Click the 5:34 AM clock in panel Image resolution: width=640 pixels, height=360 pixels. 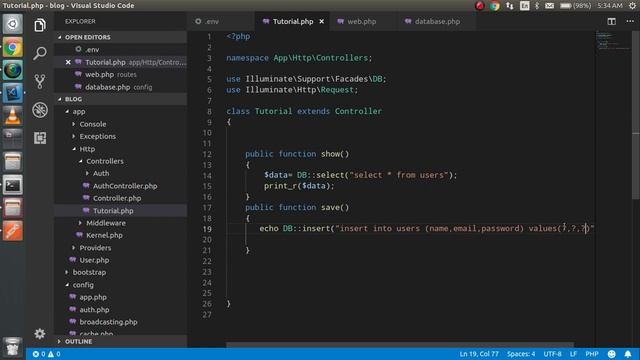click(x=610, y=6)
